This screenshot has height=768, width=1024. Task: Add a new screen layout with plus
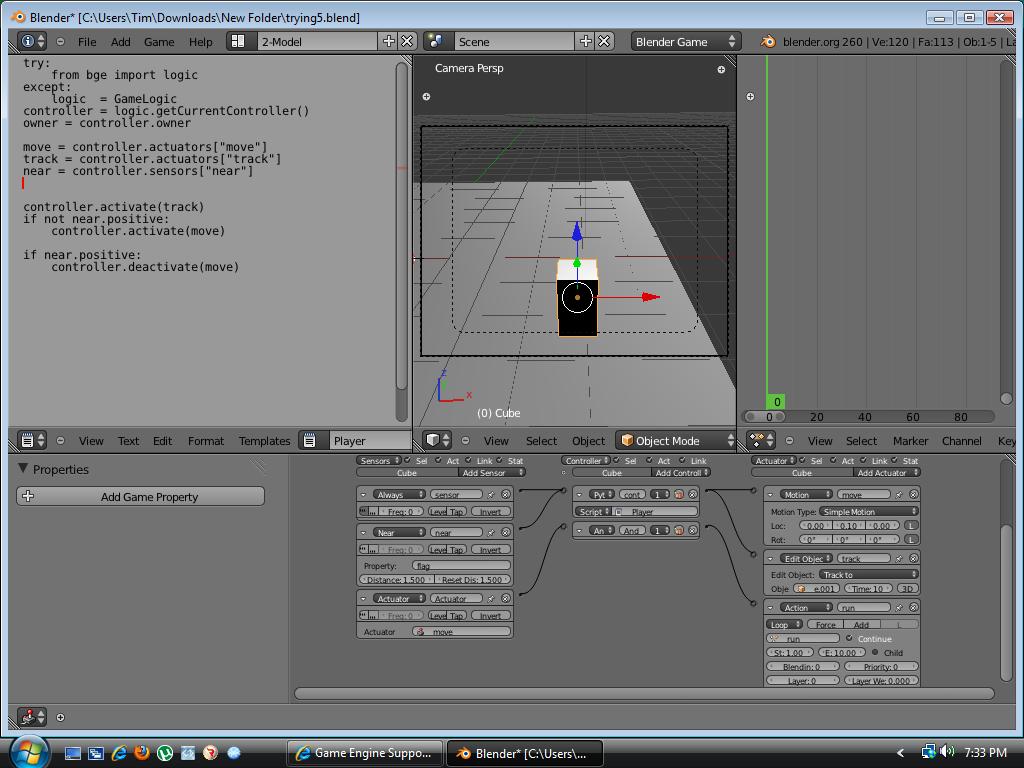389,41
